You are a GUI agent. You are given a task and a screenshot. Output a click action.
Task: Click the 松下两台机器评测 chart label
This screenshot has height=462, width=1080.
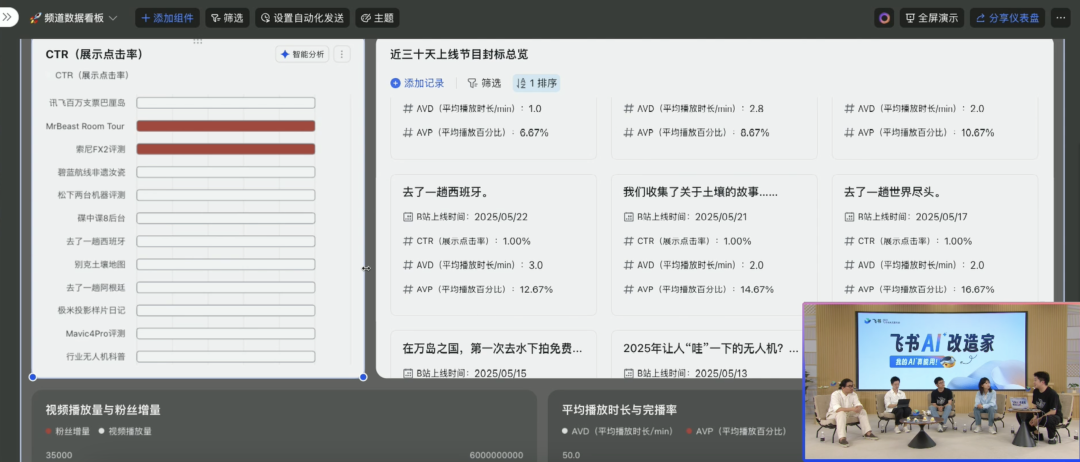tap(92, 195)
